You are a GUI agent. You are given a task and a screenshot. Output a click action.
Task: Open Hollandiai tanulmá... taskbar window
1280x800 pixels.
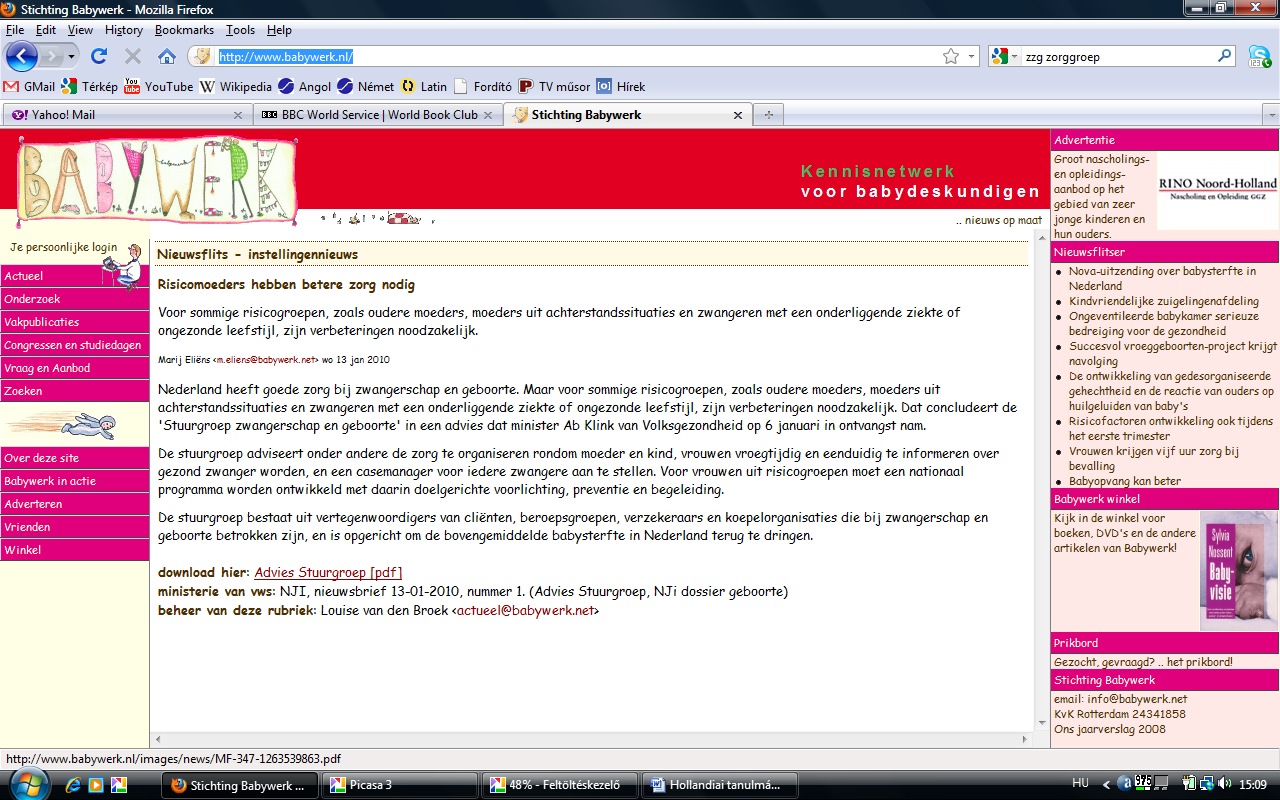tap(718, 785)
